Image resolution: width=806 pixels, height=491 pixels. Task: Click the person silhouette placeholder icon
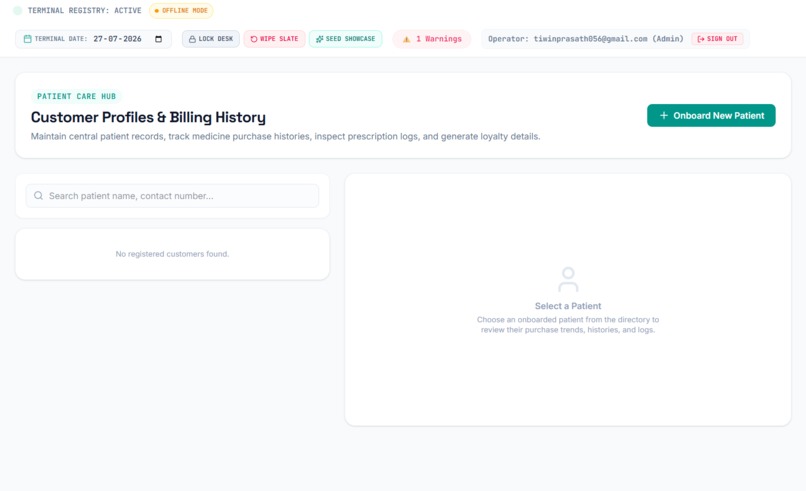[568, 279]
